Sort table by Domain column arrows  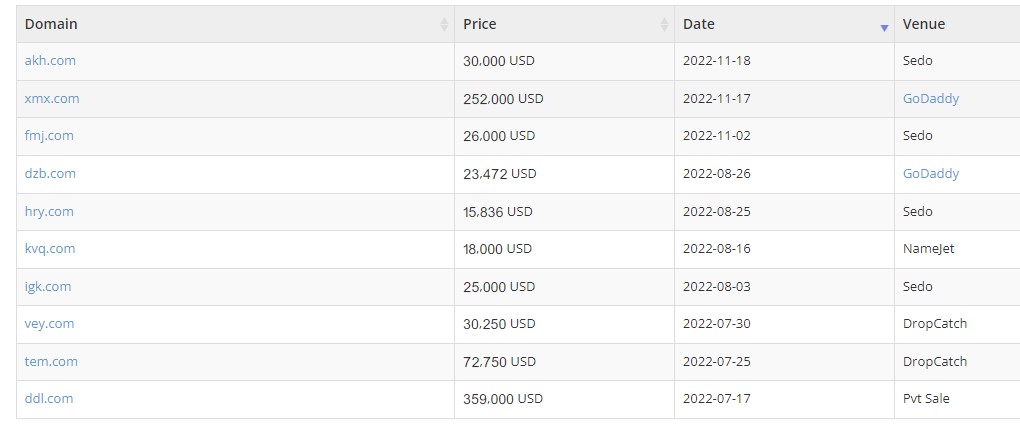point(444,25)
